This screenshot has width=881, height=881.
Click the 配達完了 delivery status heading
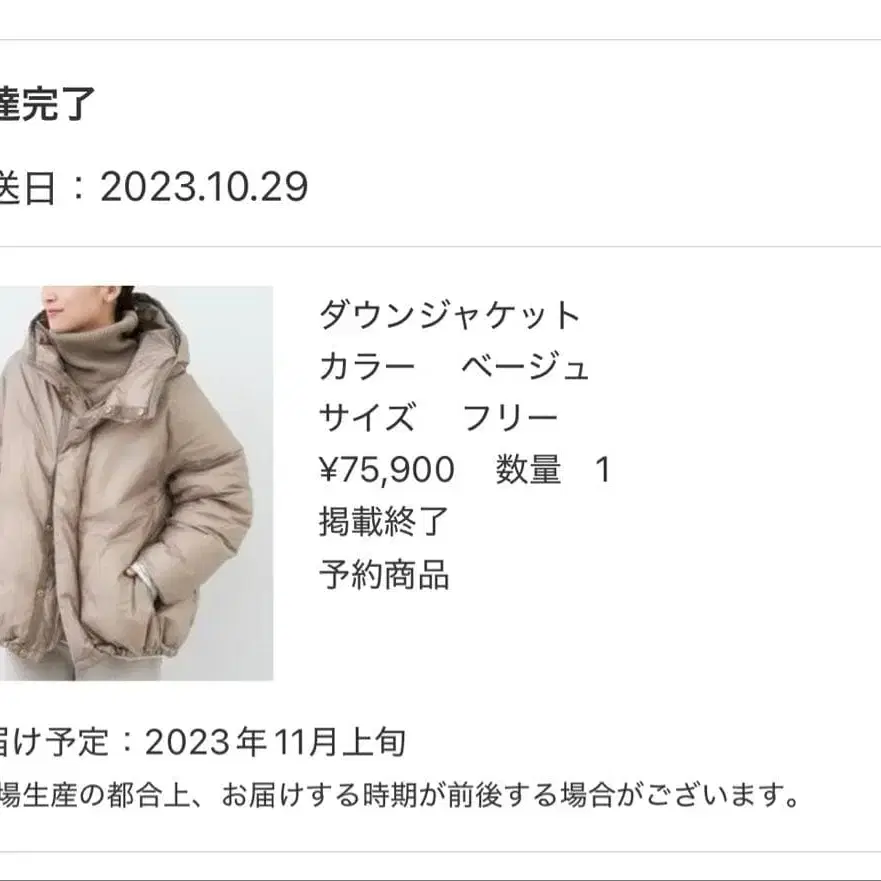click(47, 104)
